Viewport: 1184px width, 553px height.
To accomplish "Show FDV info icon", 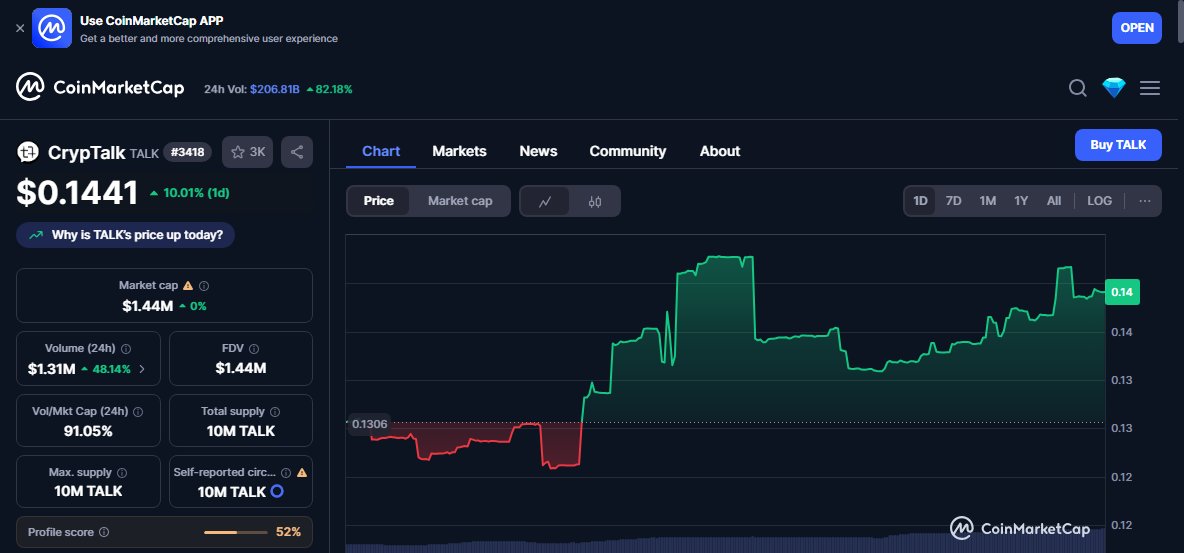I will 254,349.
